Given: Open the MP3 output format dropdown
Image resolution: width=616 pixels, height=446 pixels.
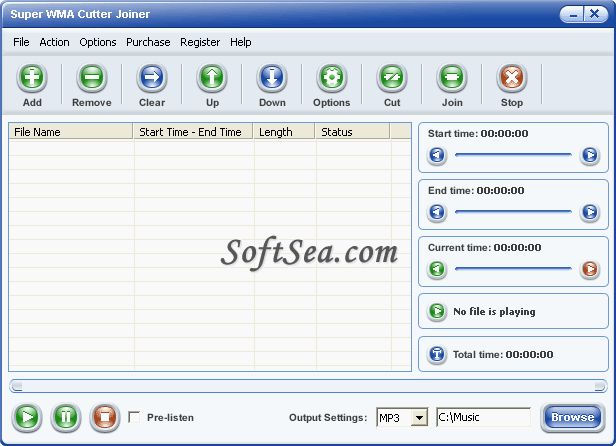Looking at the screenshot, I should [x=419, y=418].
